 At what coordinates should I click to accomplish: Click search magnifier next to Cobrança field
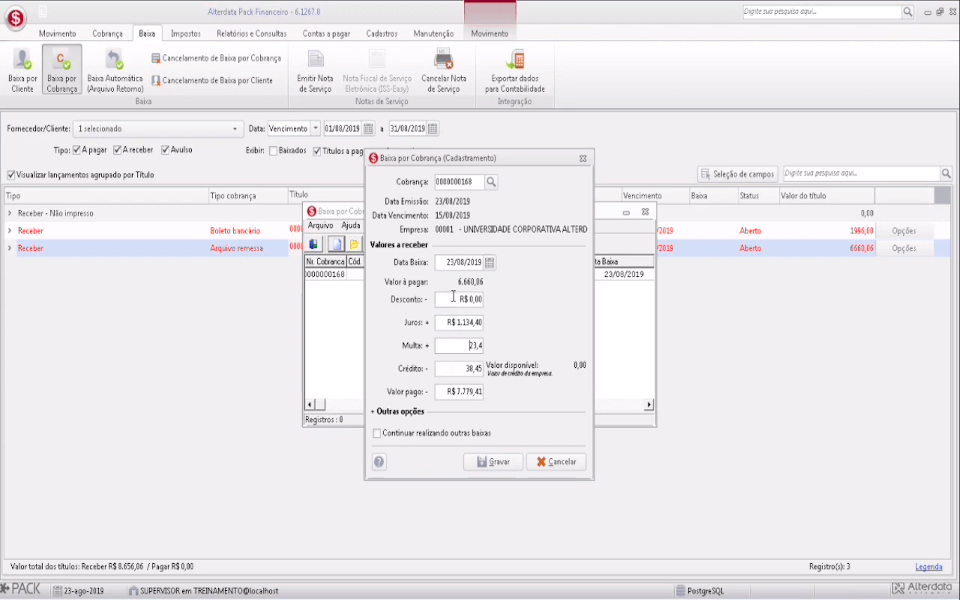[x=491, y=182]
